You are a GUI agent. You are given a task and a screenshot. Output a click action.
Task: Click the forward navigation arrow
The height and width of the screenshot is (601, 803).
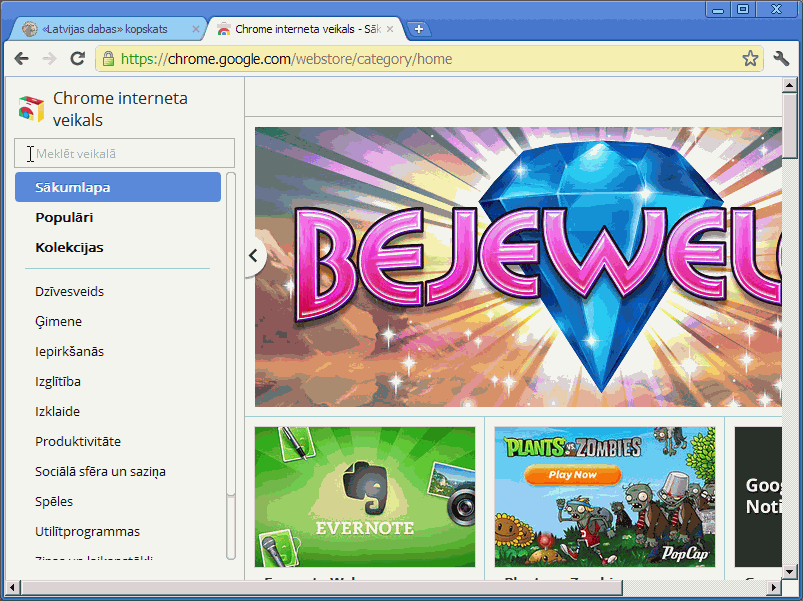(x=49, y=59)
